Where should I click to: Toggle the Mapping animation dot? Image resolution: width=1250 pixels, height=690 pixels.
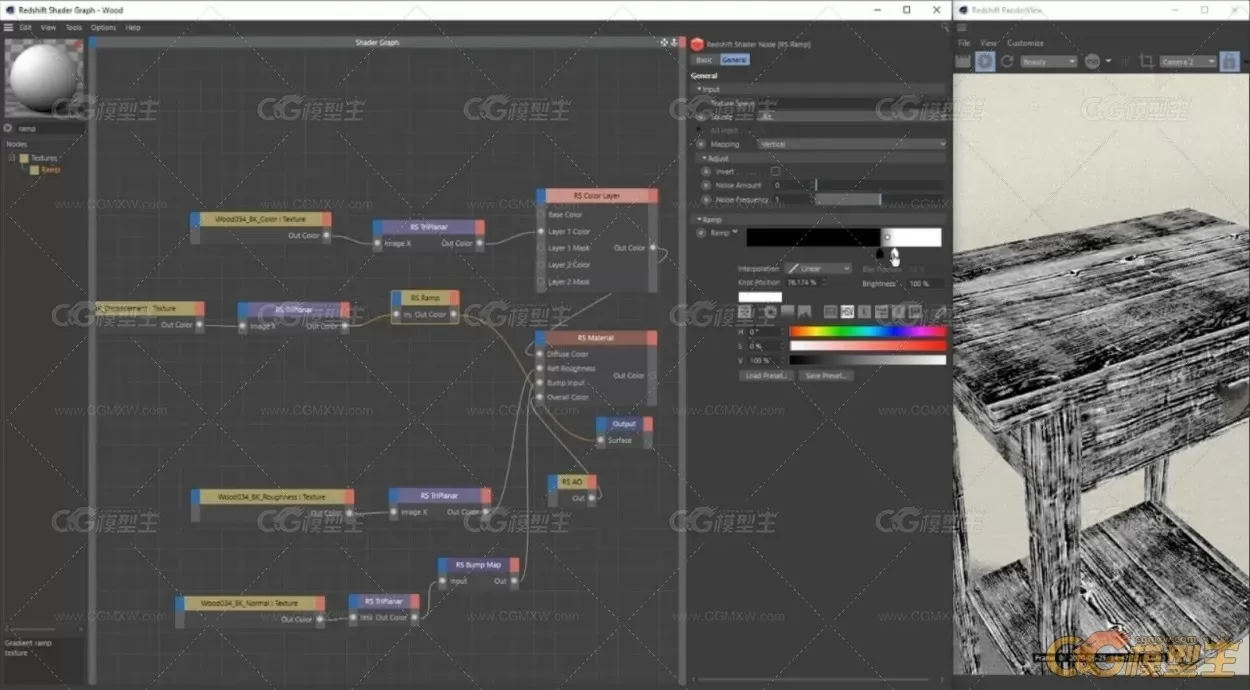(702, 144)
